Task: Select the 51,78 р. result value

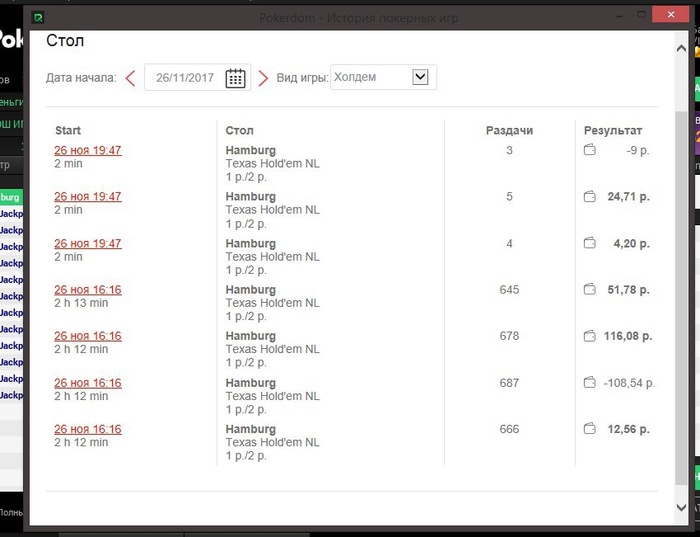Action: 629,290
